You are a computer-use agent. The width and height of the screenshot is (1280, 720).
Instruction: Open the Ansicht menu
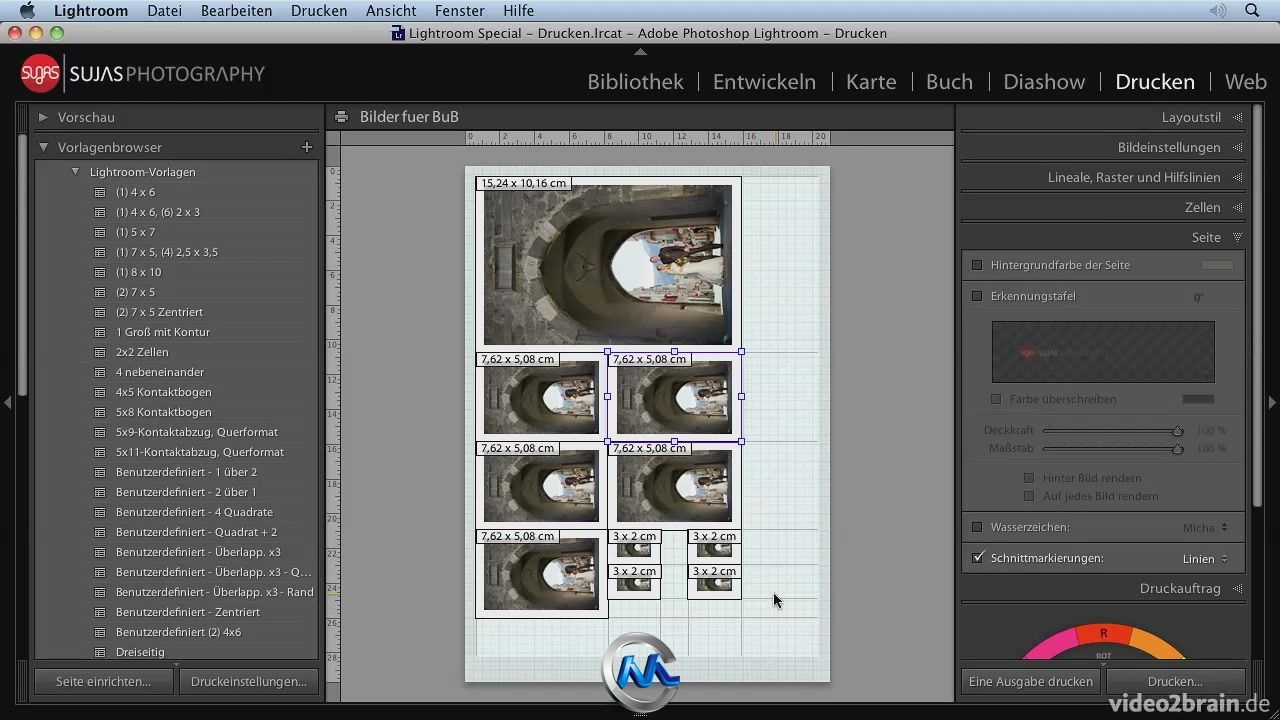coord(391,10)
